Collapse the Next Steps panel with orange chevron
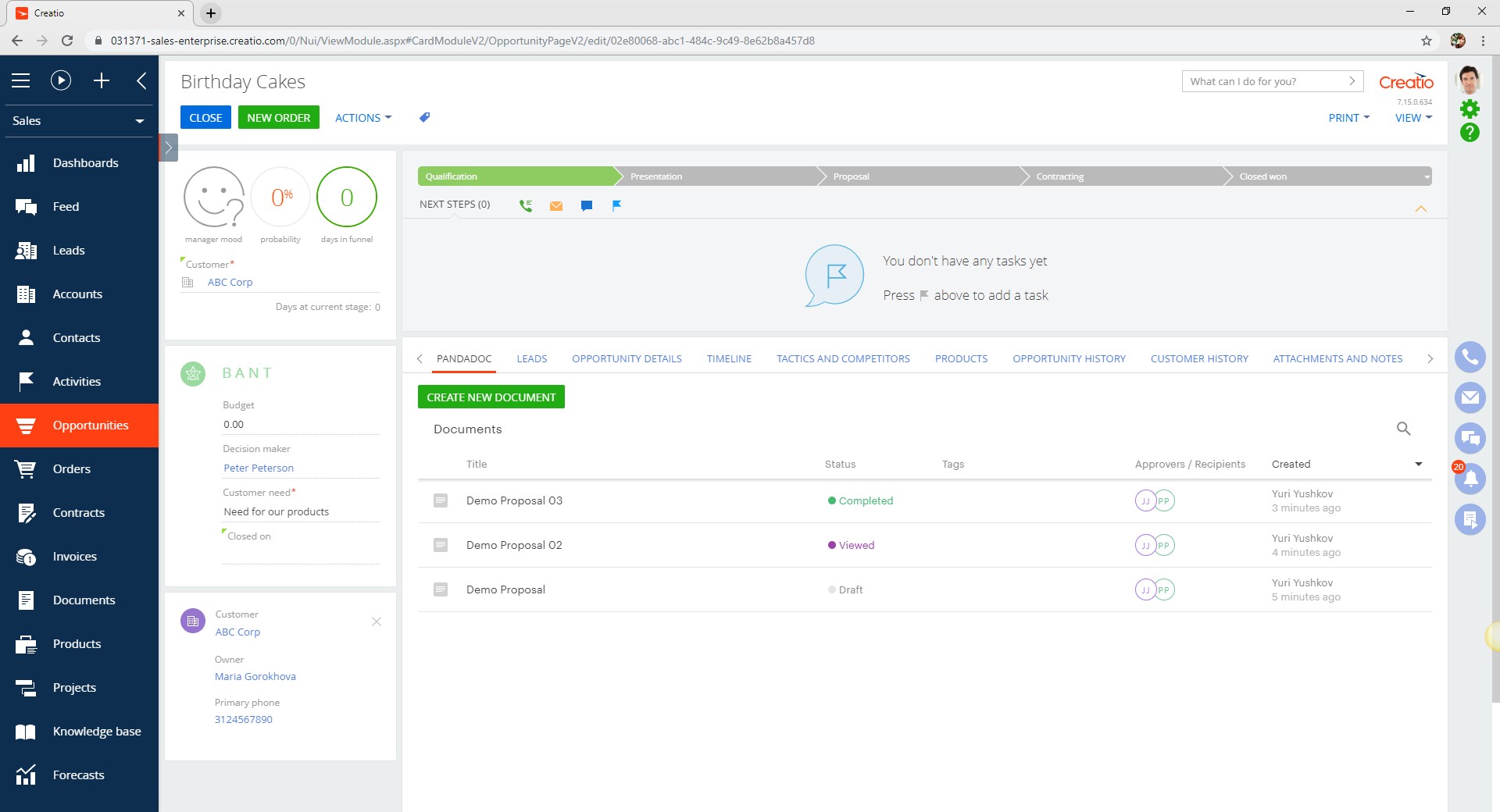 [x=1420, y=208]
